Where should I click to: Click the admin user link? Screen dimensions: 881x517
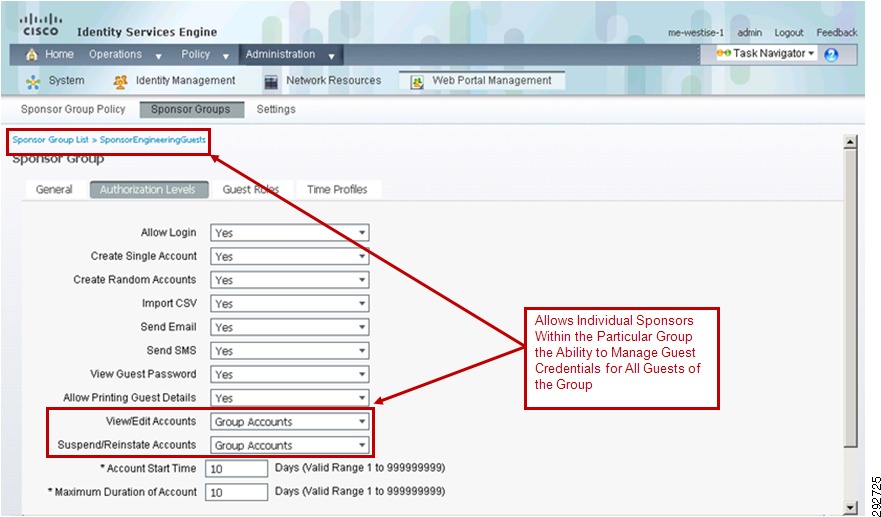click(x=750, y=33)
